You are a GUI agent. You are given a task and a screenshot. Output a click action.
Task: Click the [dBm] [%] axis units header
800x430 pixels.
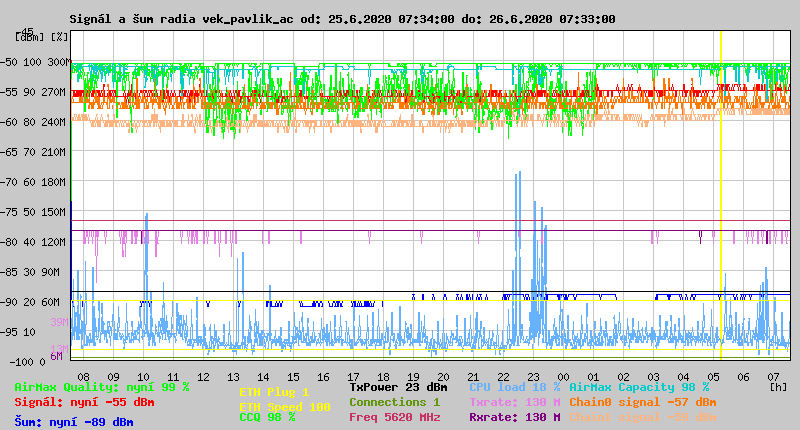[x=42, y=37]
